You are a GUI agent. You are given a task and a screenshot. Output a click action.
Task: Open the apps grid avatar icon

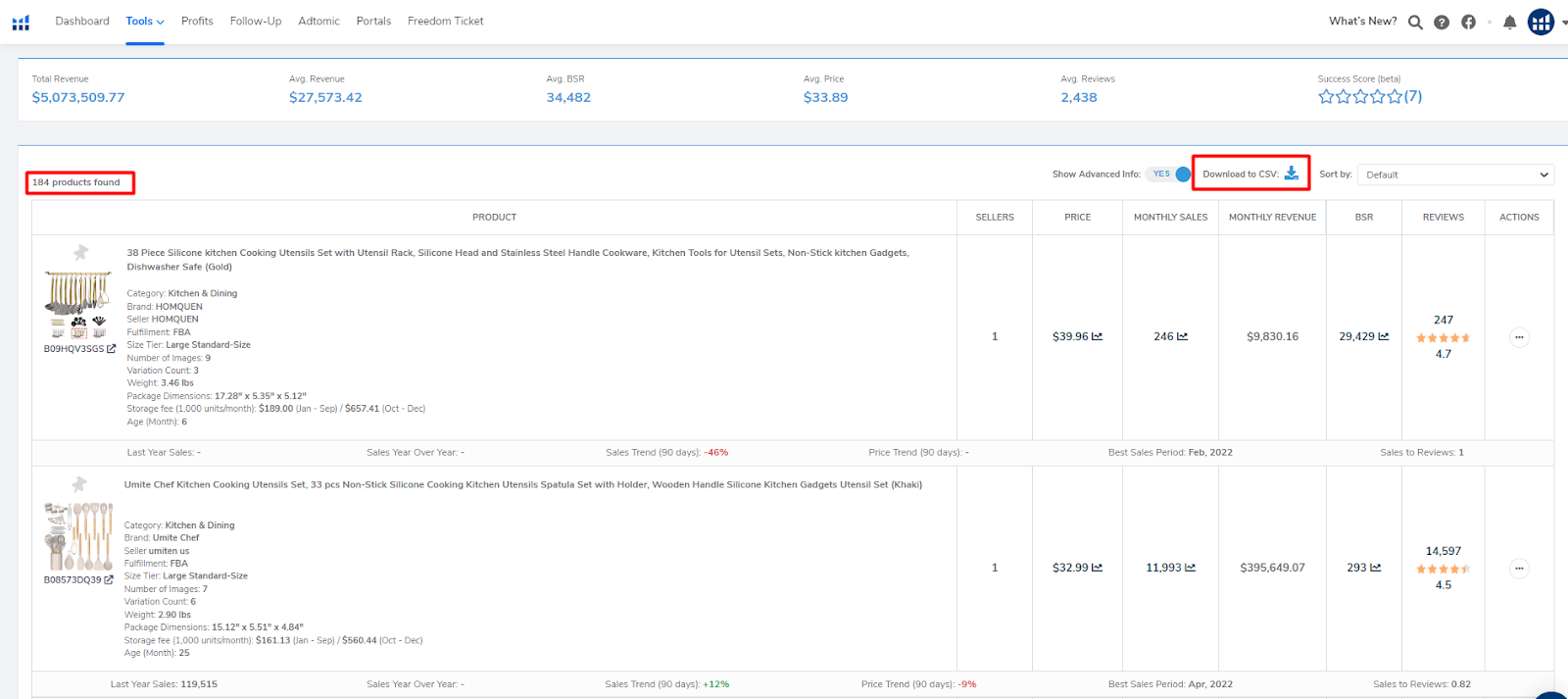click(x=1541, y=22)
